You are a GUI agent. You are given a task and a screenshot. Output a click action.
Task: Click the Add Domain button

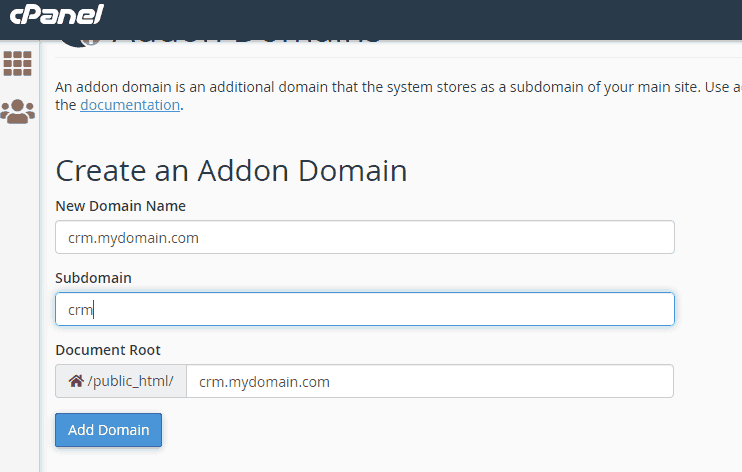click(x=108, y=430)
